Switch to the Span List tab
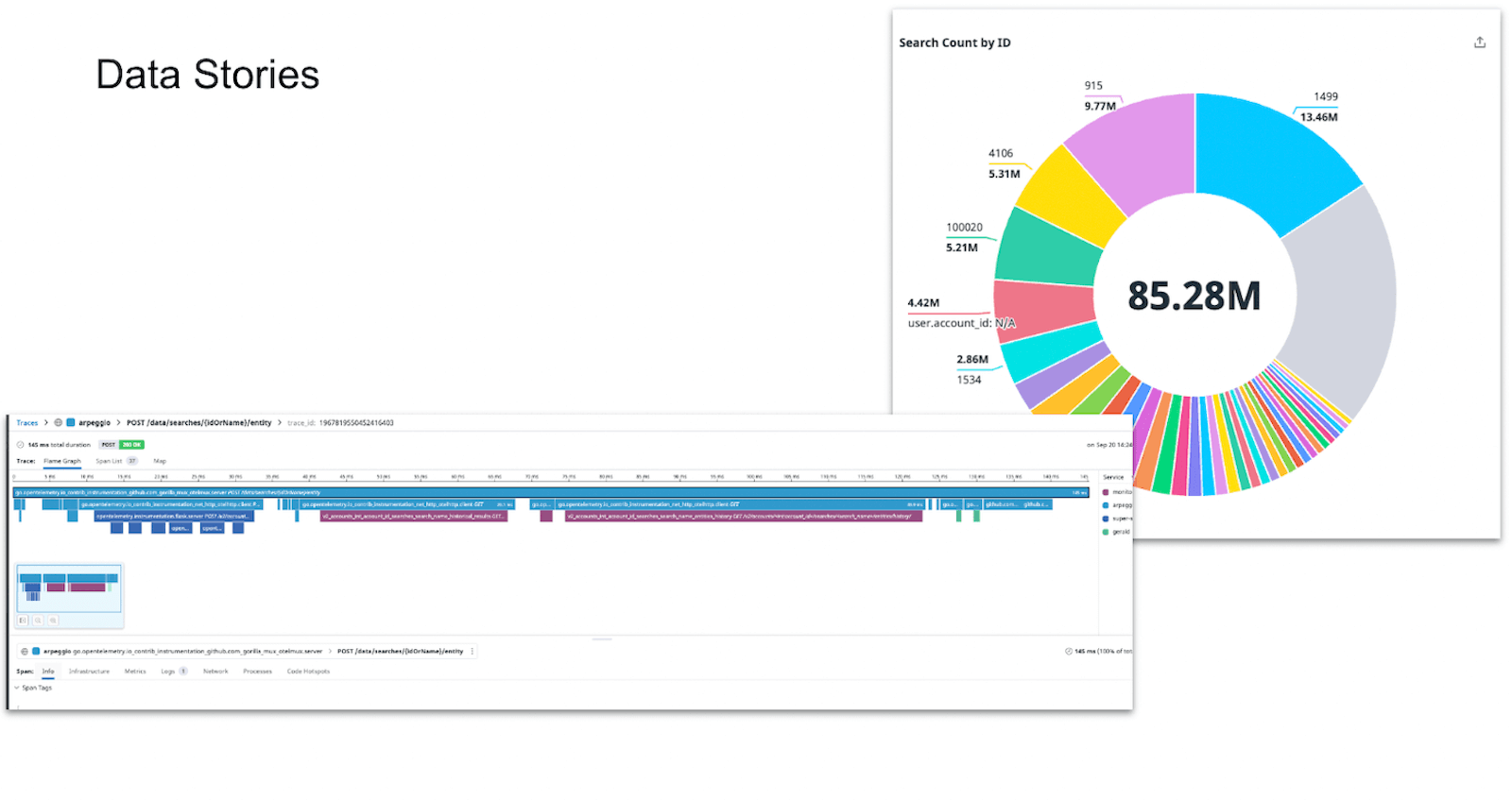Screen dimensions: 1512x800 tap(109, 461)
